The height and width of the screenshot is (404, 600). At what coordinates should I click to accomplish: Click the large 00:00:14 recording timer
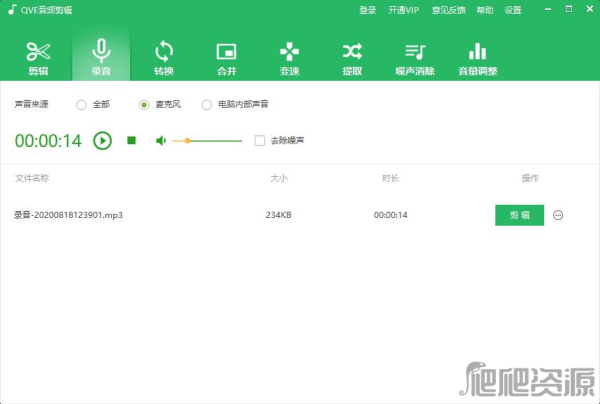(48, 141)
